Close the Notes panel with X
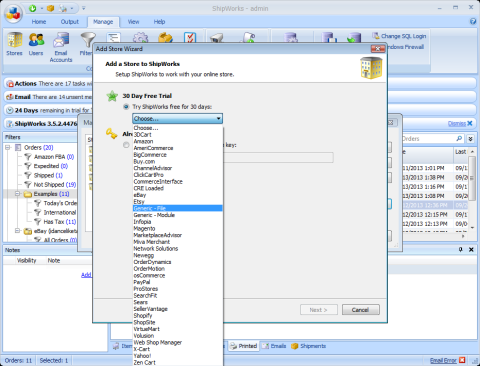Viewport: 480px width, 366px height. (x=471, y=249)
